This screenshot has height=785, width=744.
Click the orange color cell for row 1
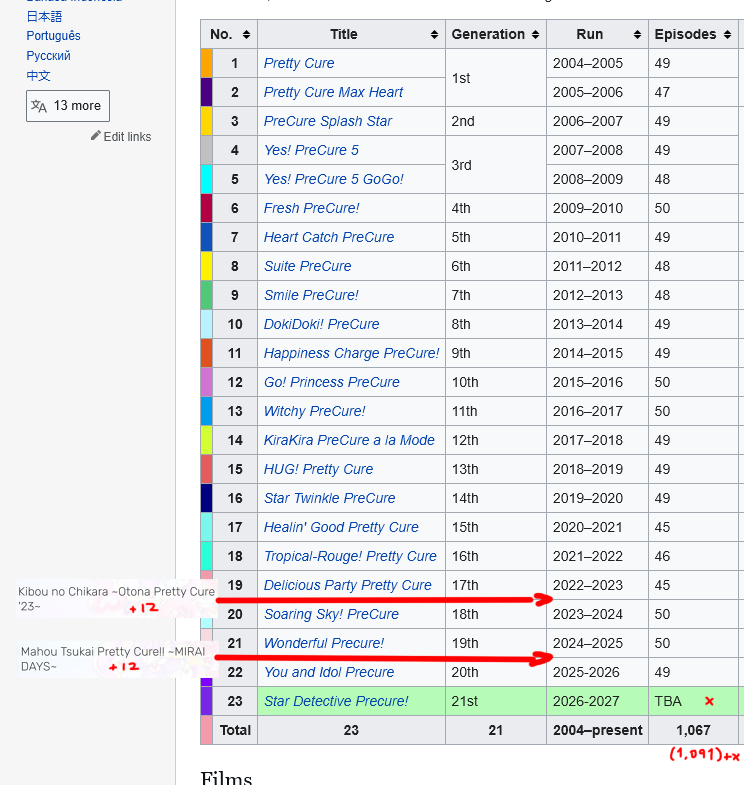click(206, 63)
